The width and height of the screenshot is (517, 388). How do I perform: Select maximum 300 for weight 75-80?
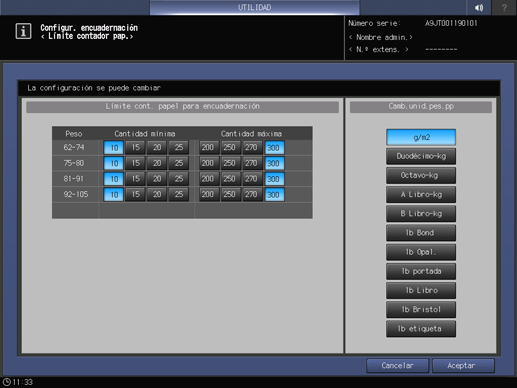[x=274, y=163]
